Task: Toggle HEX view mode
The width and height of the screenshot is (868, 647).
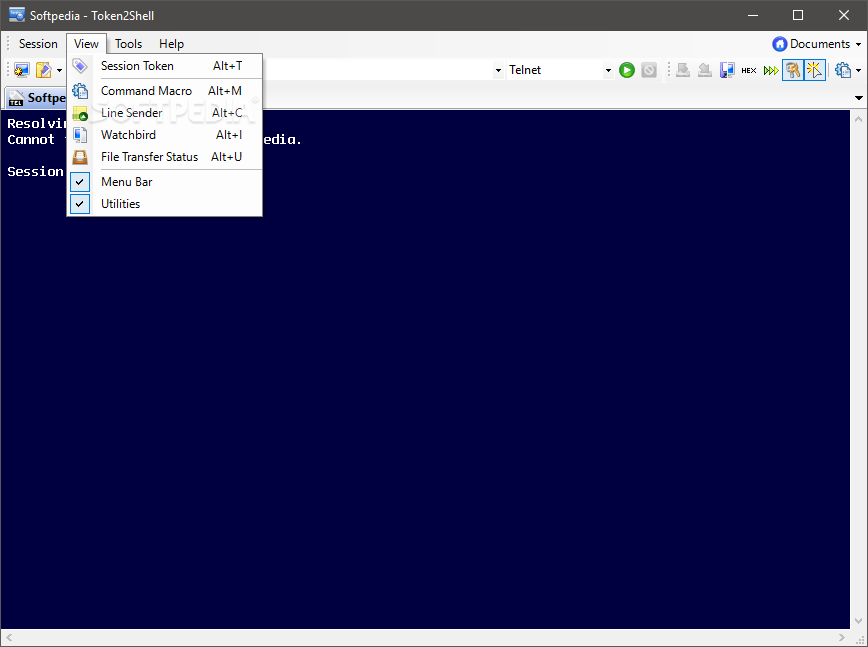Action: (749, 70)
